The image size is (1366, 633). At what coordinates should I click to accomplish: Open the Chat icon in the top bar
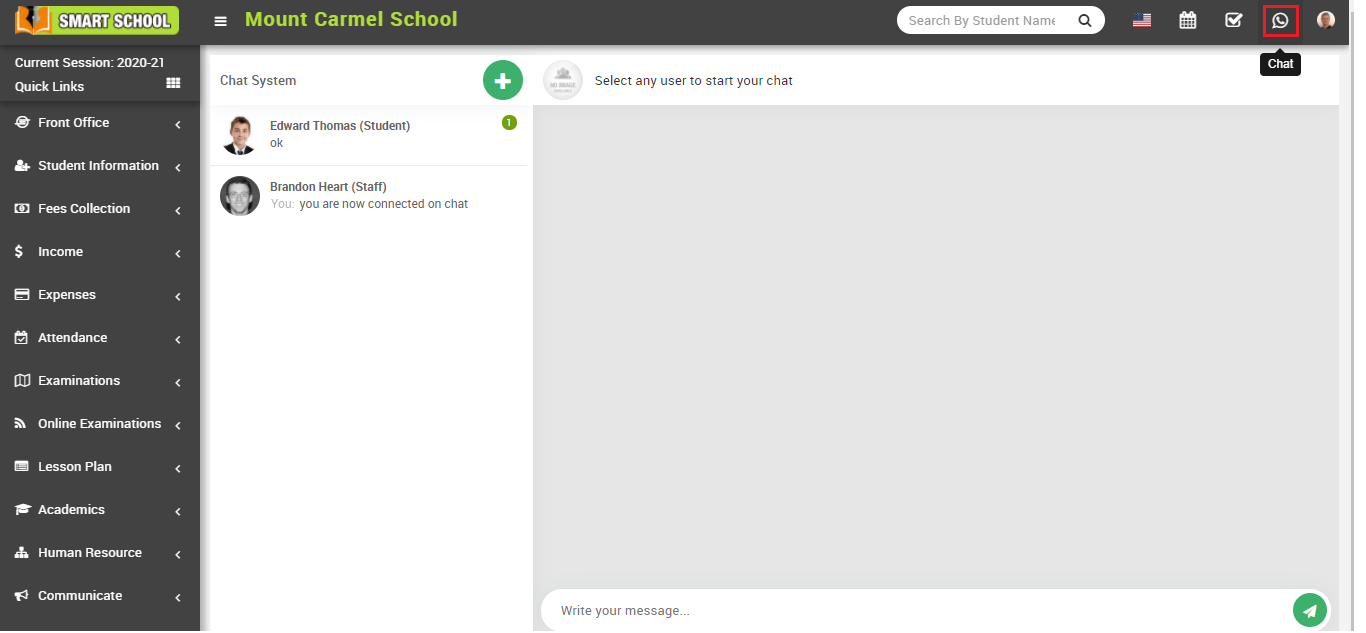tap(1281, 20)
